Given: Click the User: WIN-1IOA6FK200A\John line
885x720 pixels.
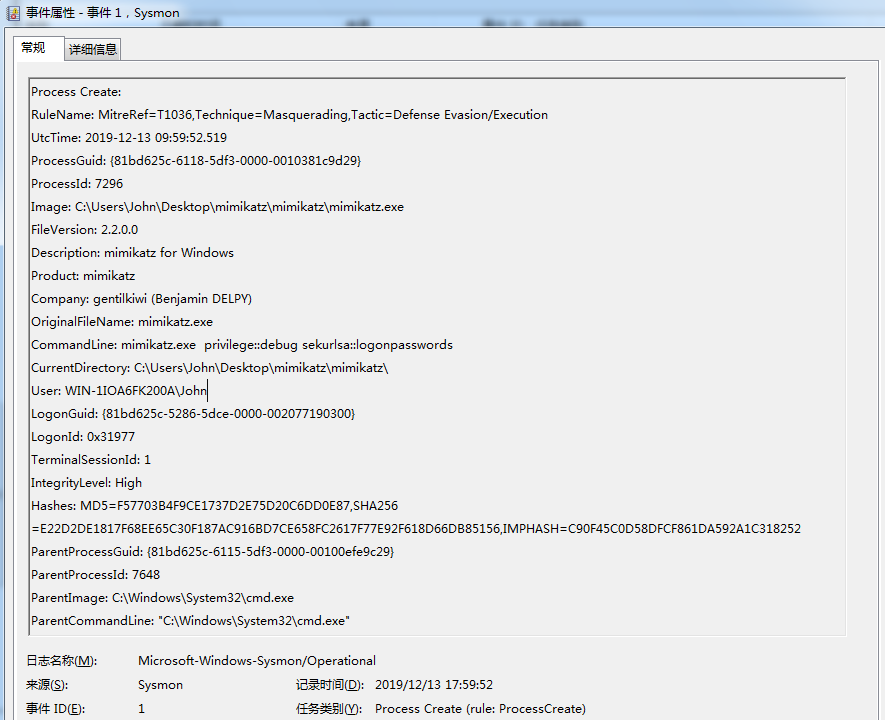Looking at the screenshot, I should pos(119,391).
